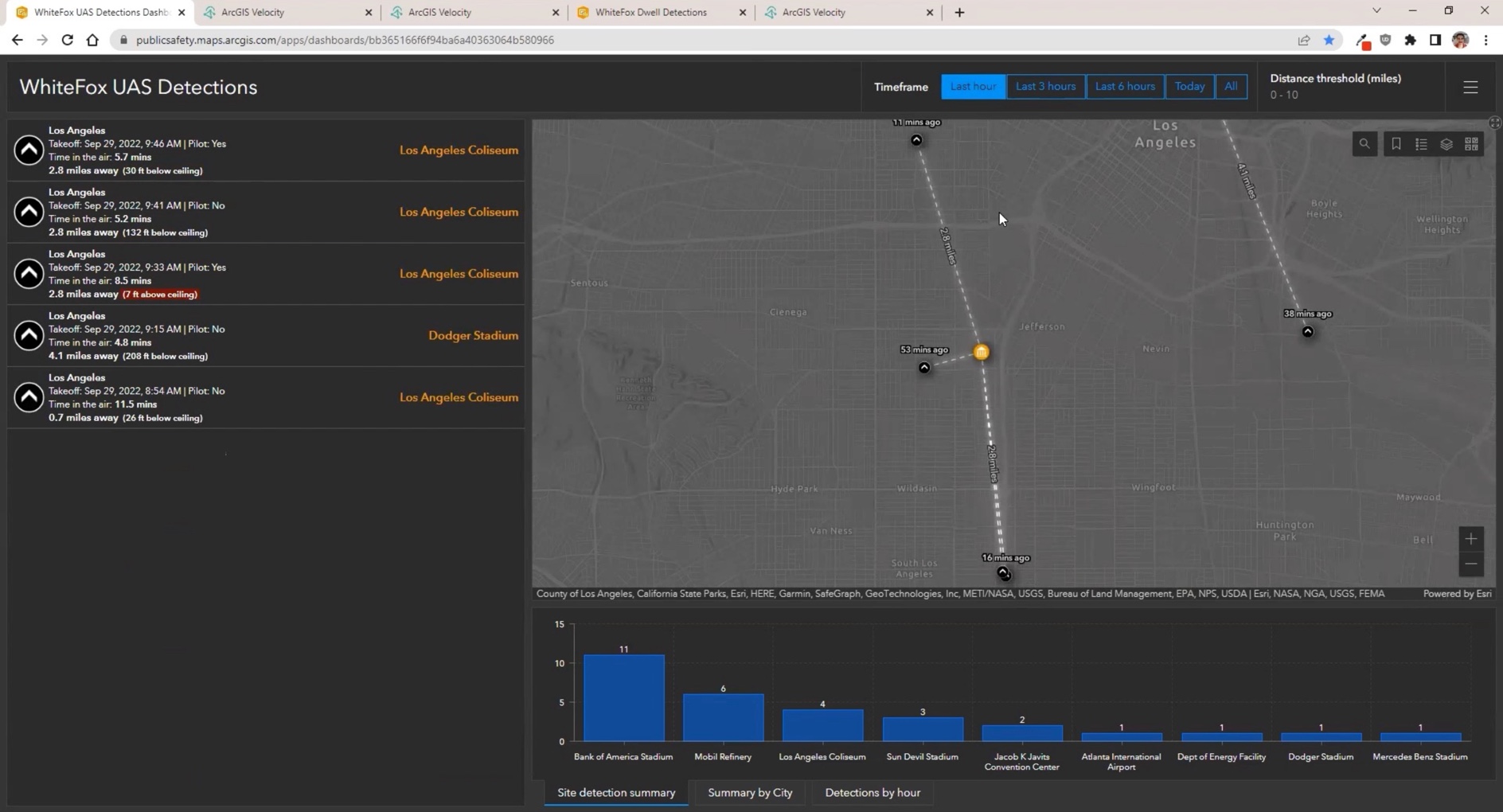Viewport: 1503px width, 812px height.
Task: Open the basemap gallery
Action: click(1471, 144)
